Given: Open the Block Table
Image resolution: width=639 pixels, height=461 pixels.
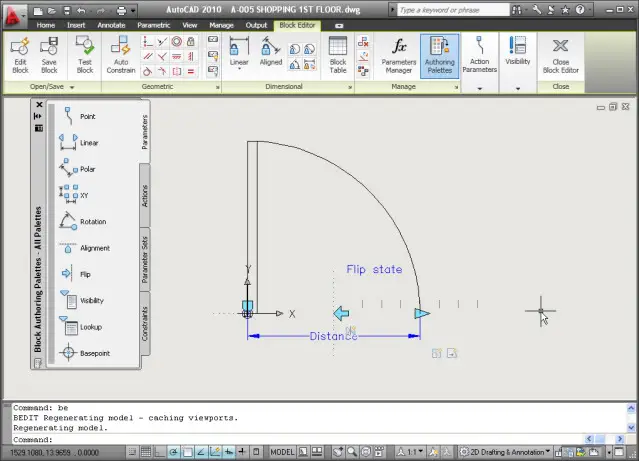Looking at the screenshot, I should tap(338, 55).
